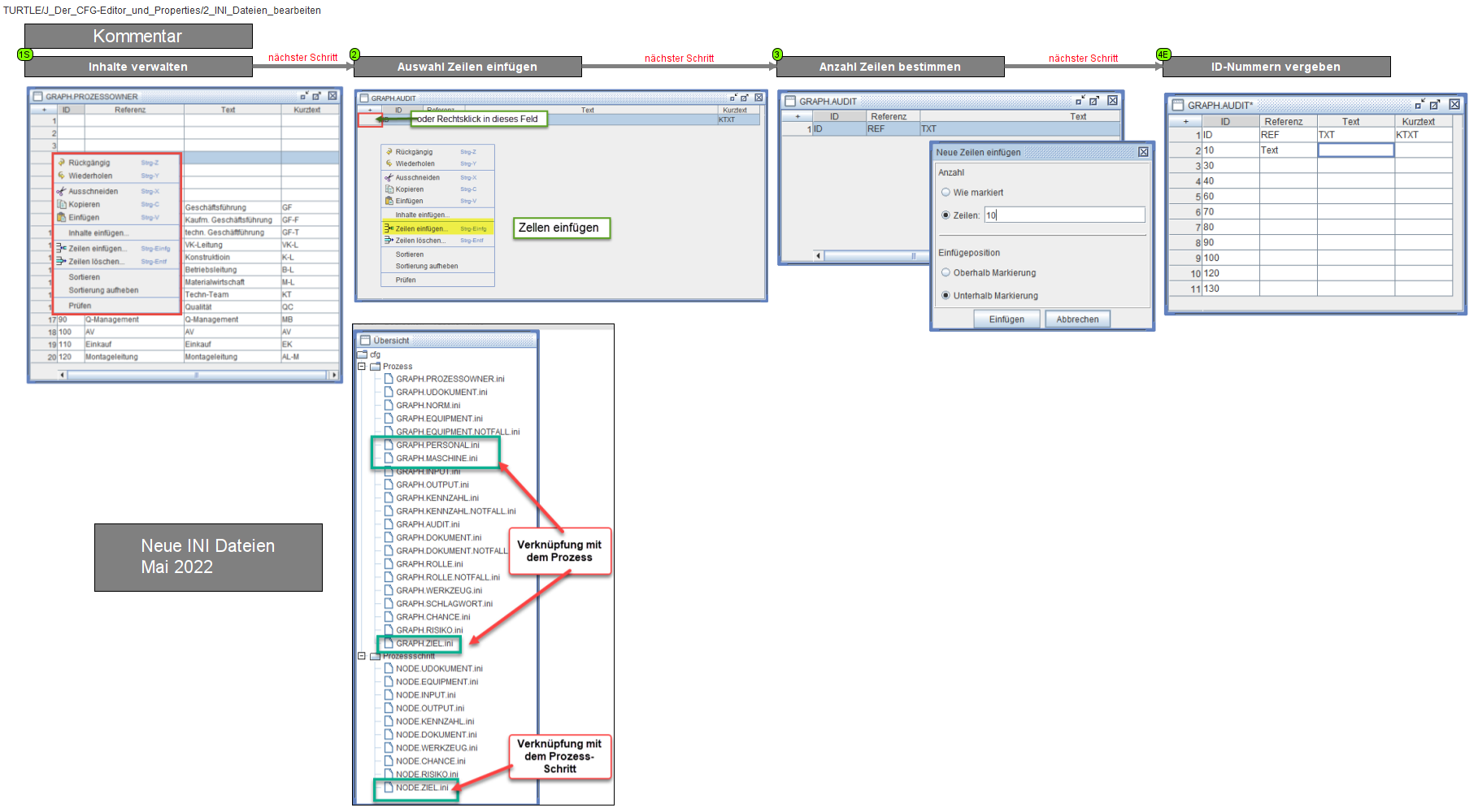
Task: Click the Einfügen paste icon in GRAPH.AUDIT context menu
Action: coord(389,201)
